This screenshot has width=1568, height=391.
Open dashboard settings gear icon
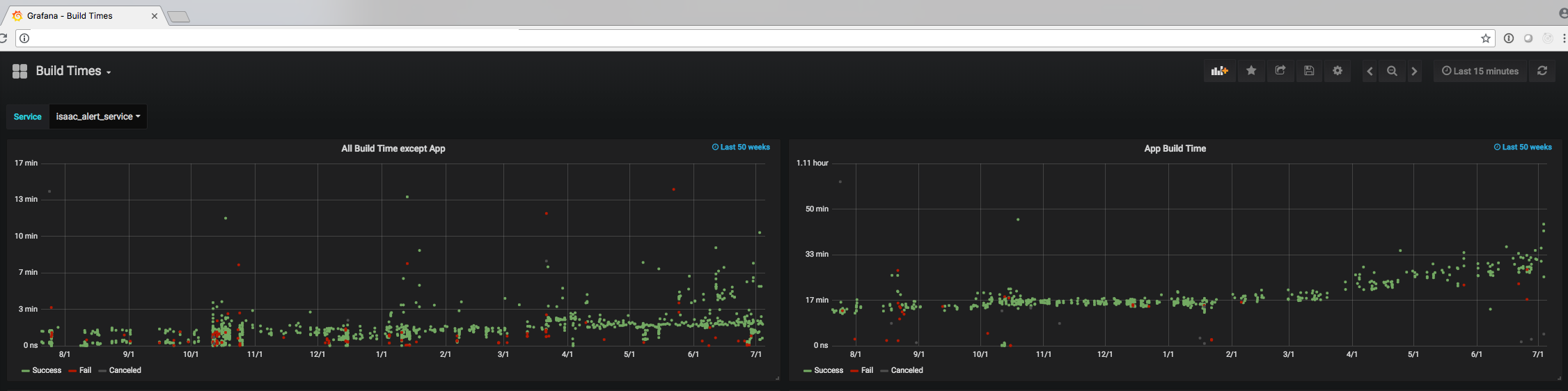point(1338,71)
